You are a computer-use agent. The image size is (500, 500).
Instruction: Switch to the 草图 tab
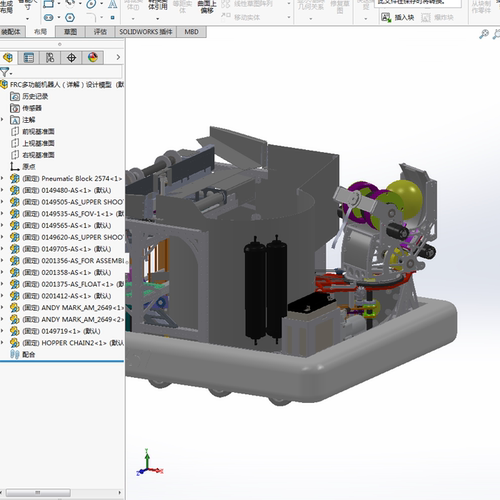[70, 32]
